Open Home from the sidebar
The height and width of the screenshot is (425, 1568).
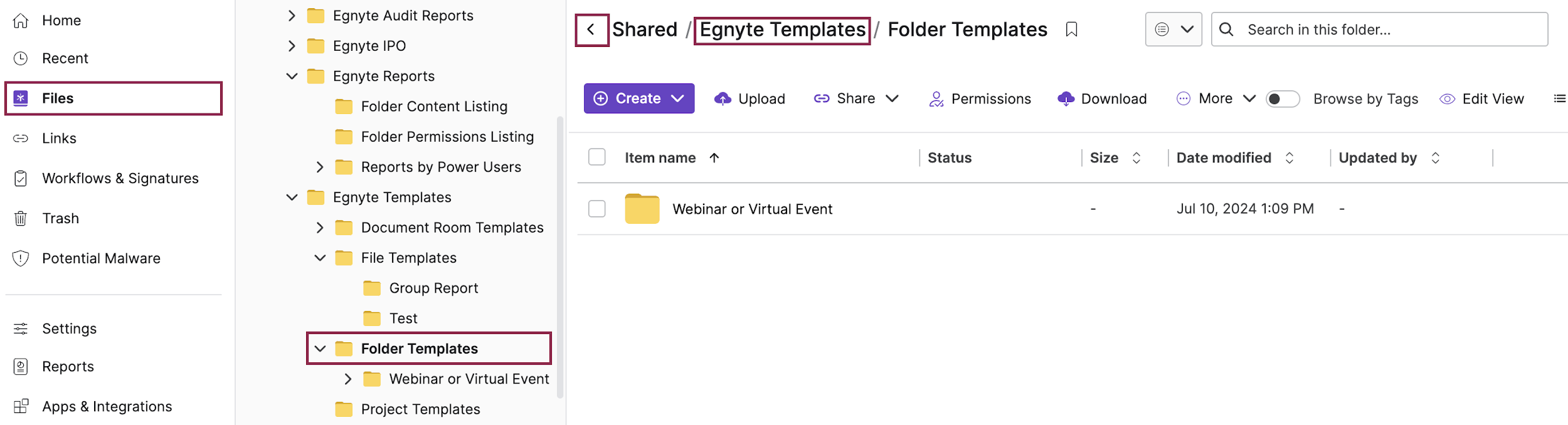coord(61,21)
